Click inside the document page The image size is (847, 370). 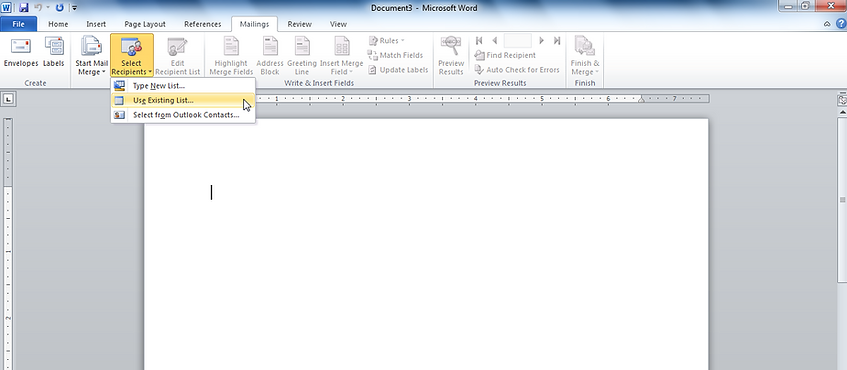click(x=426, y=244)
